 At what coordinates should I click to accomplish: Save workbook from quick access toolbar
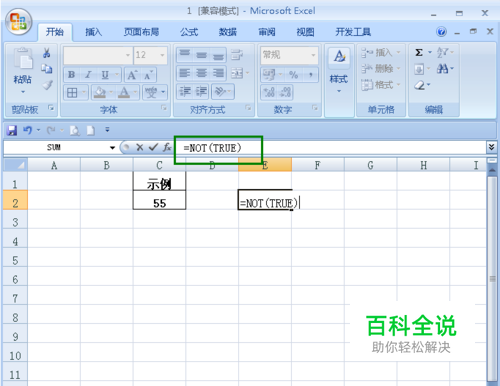coord(12,130)
